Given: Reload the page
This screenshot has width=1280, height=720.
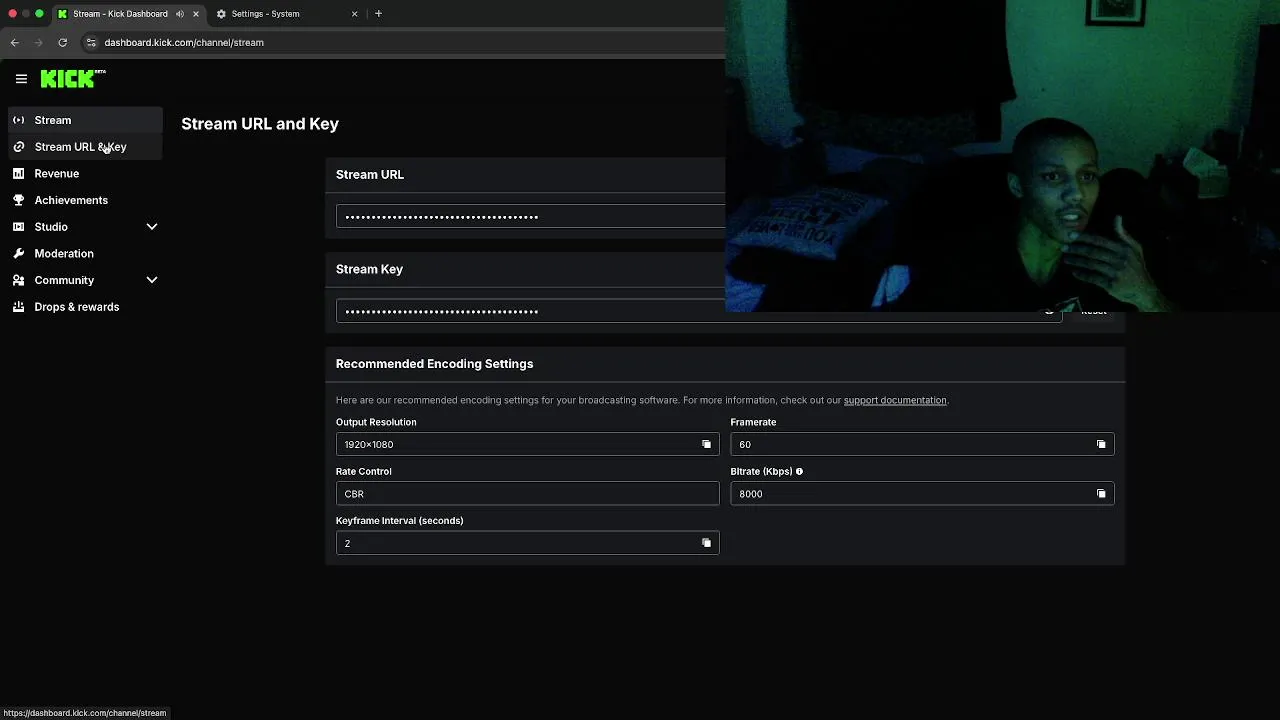Looking at the screenshot, I should click(x=62, y=42).
